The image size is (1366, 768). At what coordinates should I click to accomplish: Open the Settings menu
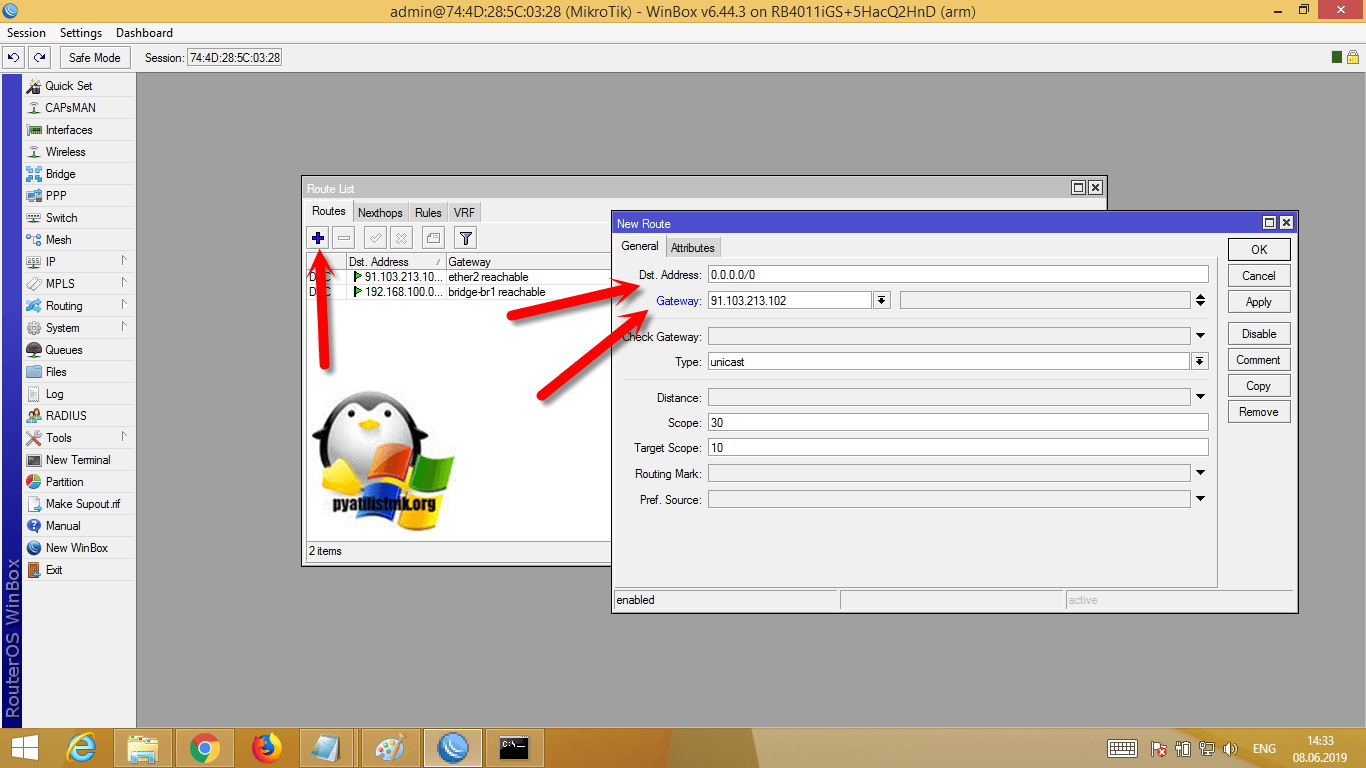[81, 33]
